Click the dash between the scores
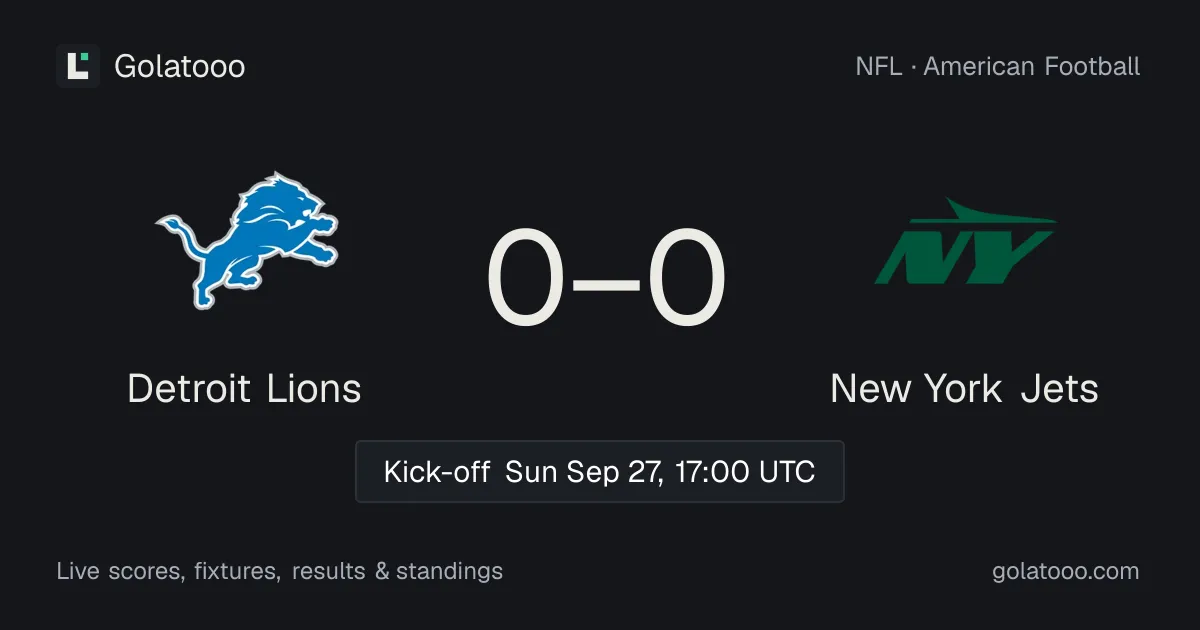This screenshot has width=1200, height=630. (606, 283)
